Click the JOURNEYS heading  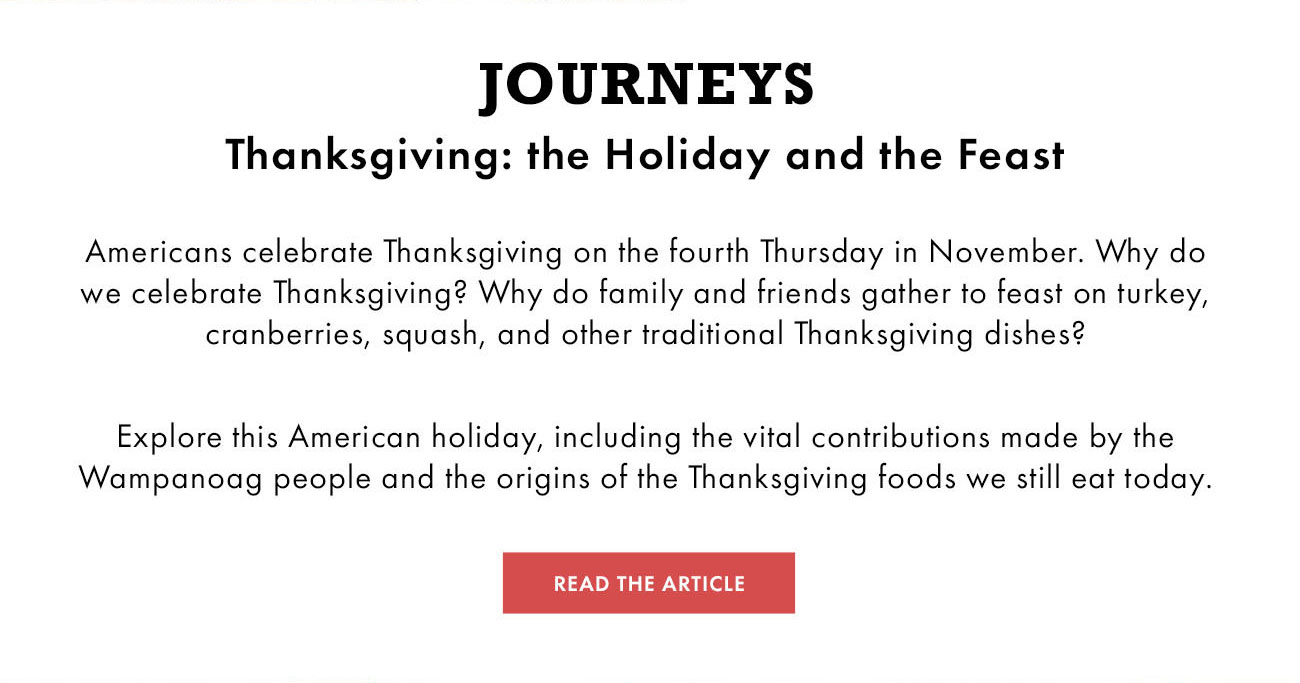pyautogui.click(x=647, y=85)
